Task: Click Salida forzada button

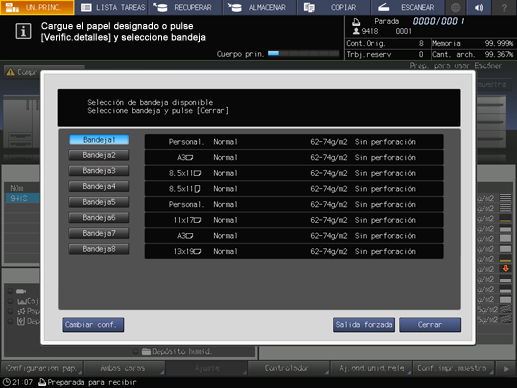Action: point(364,325)
